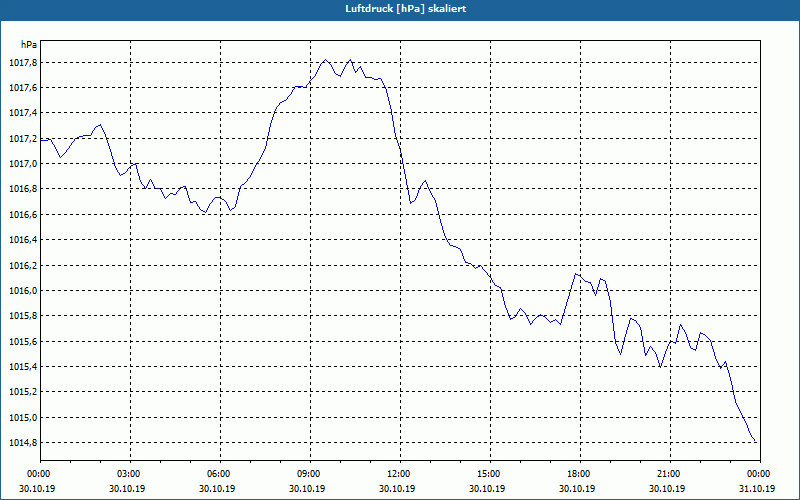Select the 1015,6 y-axis value
Viewport: 800px width, 500px height.
(23, 341)
